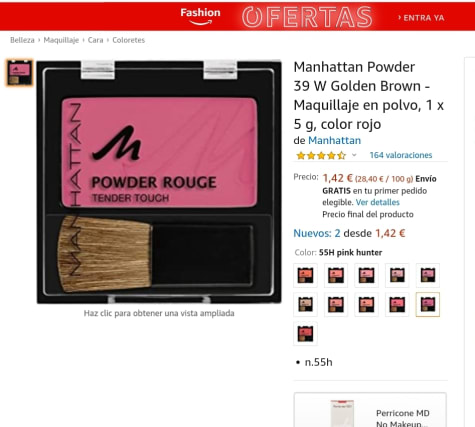Select the lone red swatch in third row
The height and width of the screenshot is (427, 475).
(x=305, y=333)
